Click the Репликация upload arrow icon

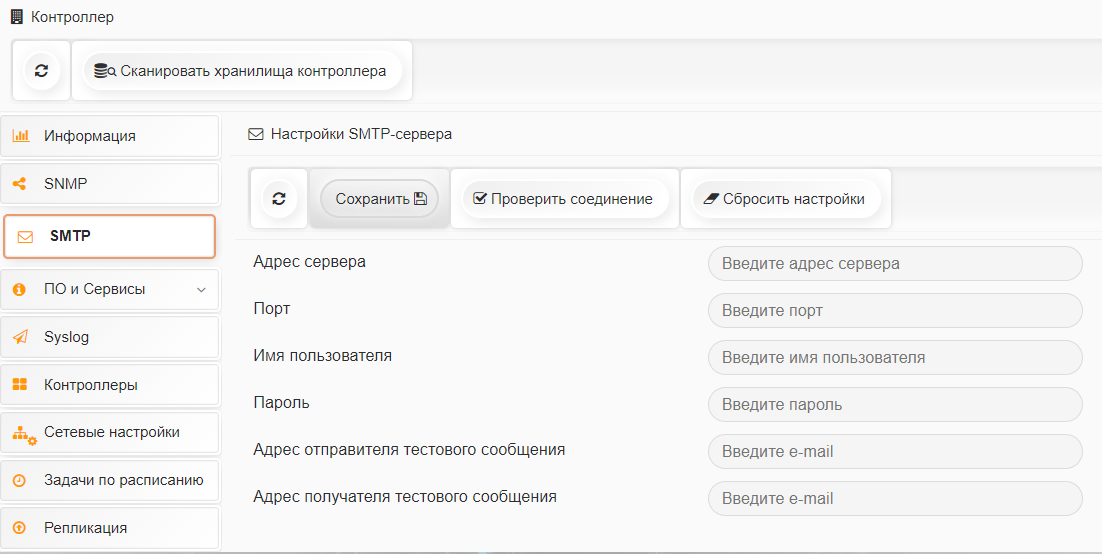(20, 527)
